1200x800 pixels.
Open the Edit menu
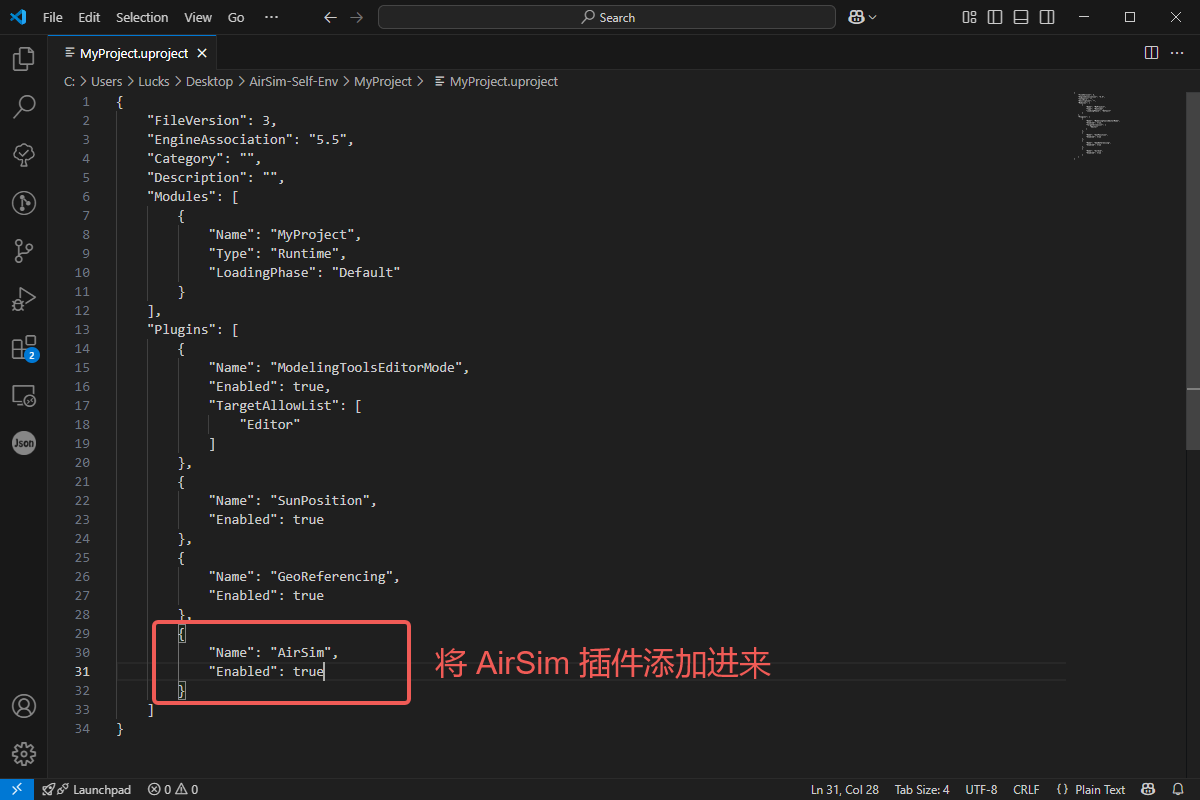click(89, 17)
